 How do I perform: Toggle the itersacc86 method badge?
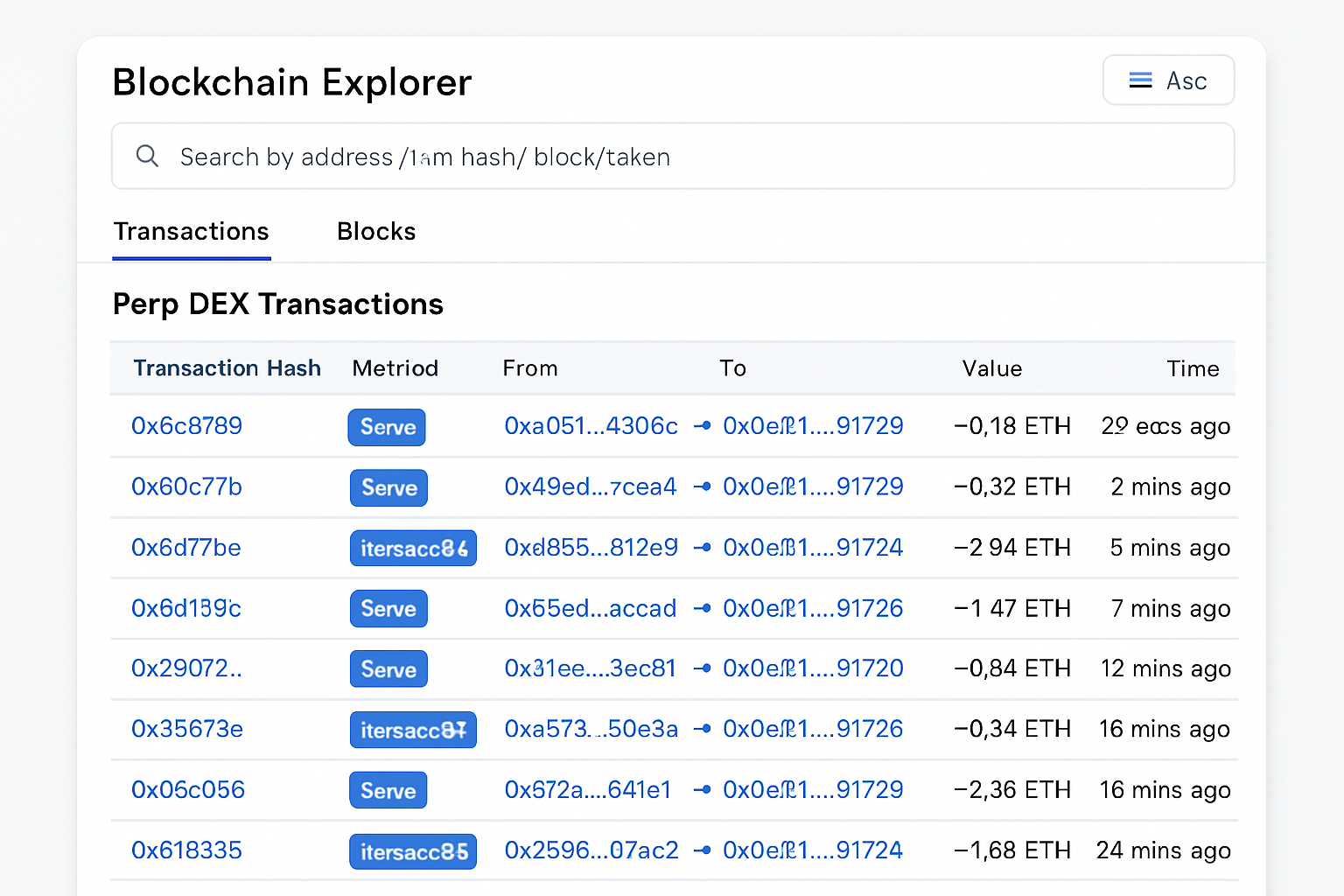[413, 548]
